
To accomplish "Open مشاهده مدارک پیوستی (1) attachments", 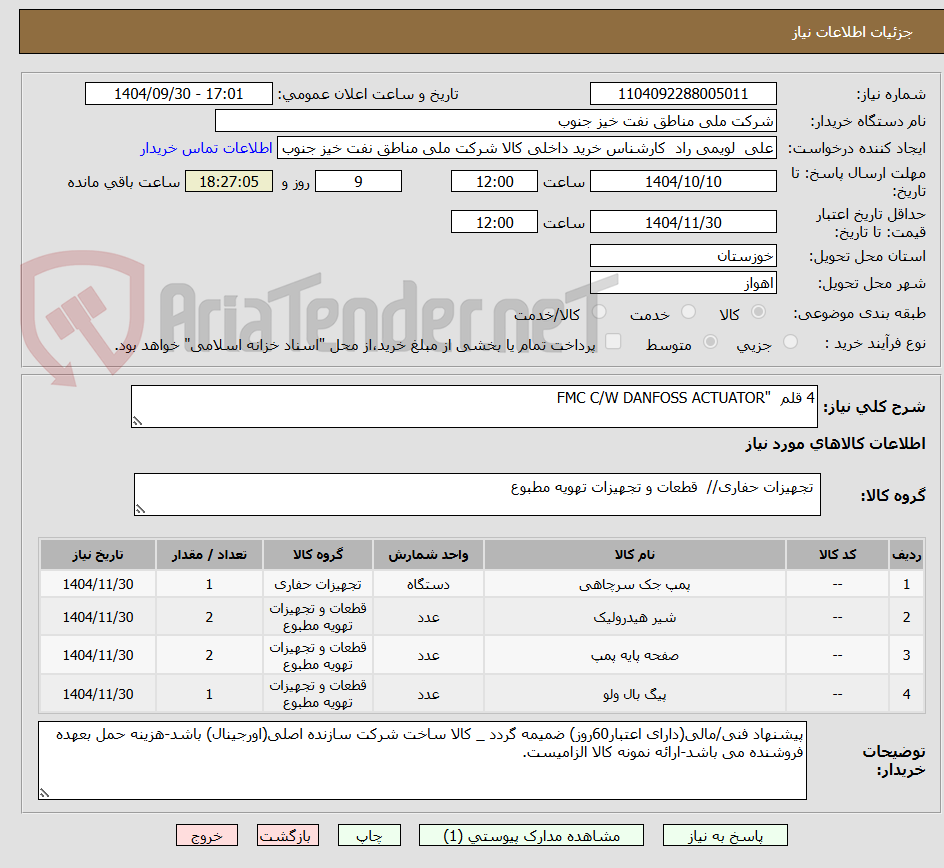I will tap(531, 835).
